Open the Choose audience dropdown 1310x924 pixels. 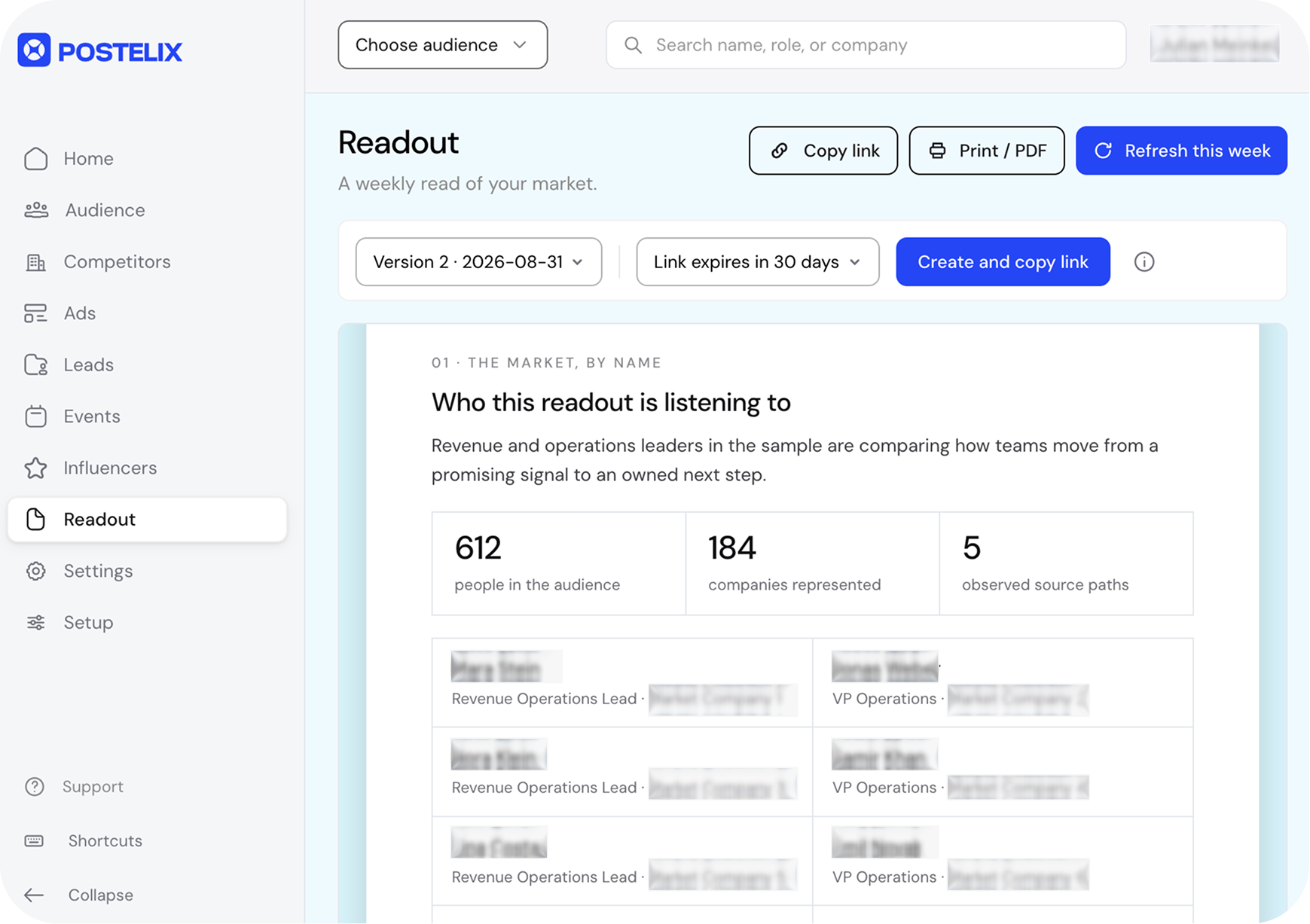coord(443,45)
